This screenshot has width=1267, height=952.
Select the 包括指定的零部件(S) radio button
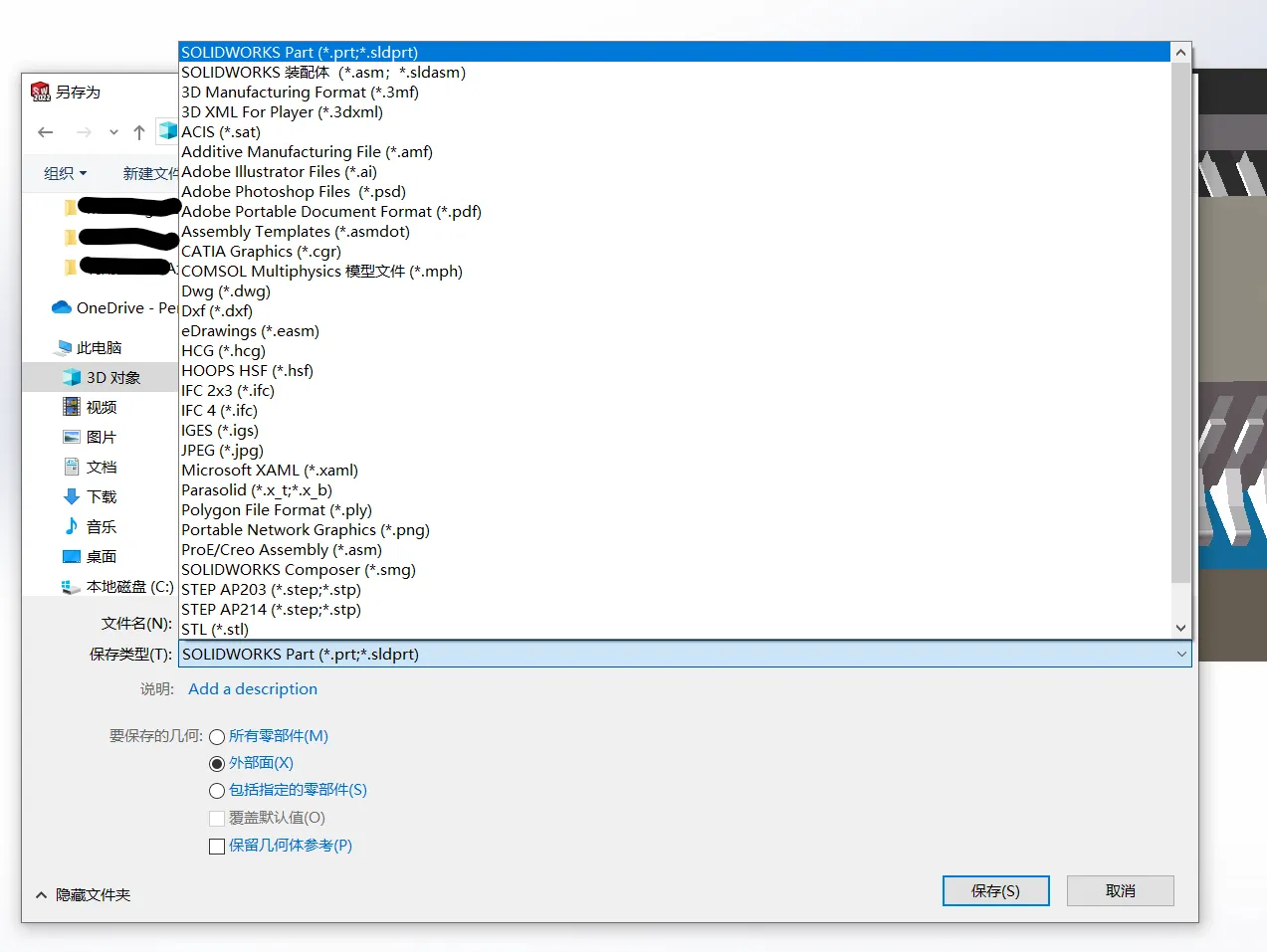(217, 791)
